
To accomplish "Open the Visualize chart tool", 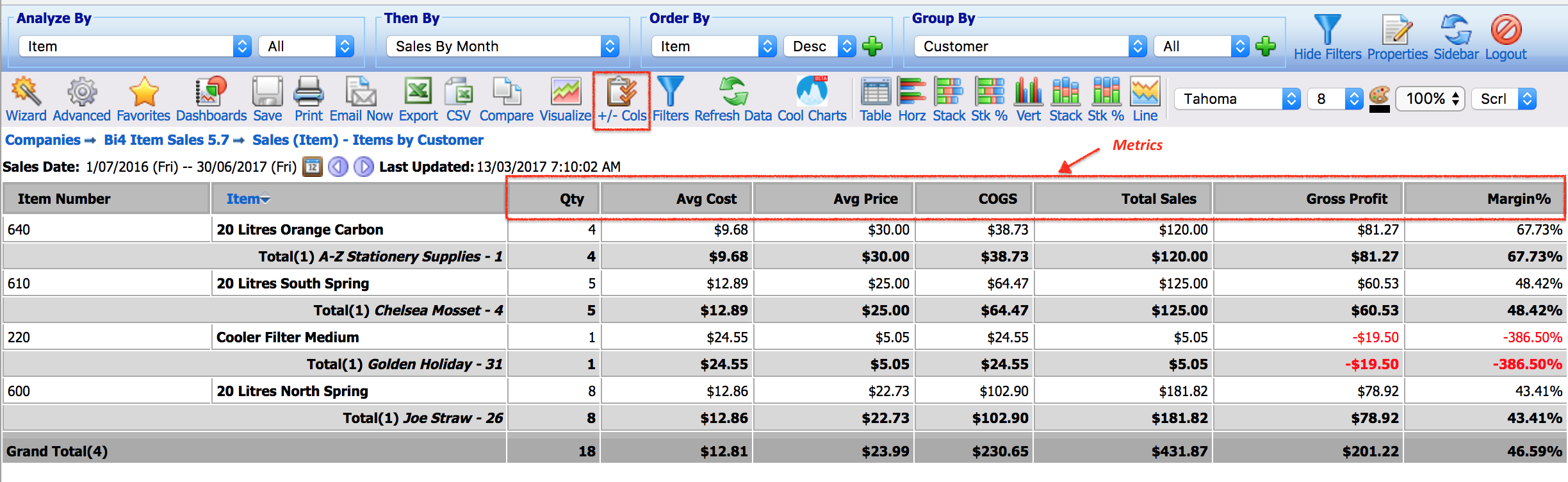I will 566,99.
